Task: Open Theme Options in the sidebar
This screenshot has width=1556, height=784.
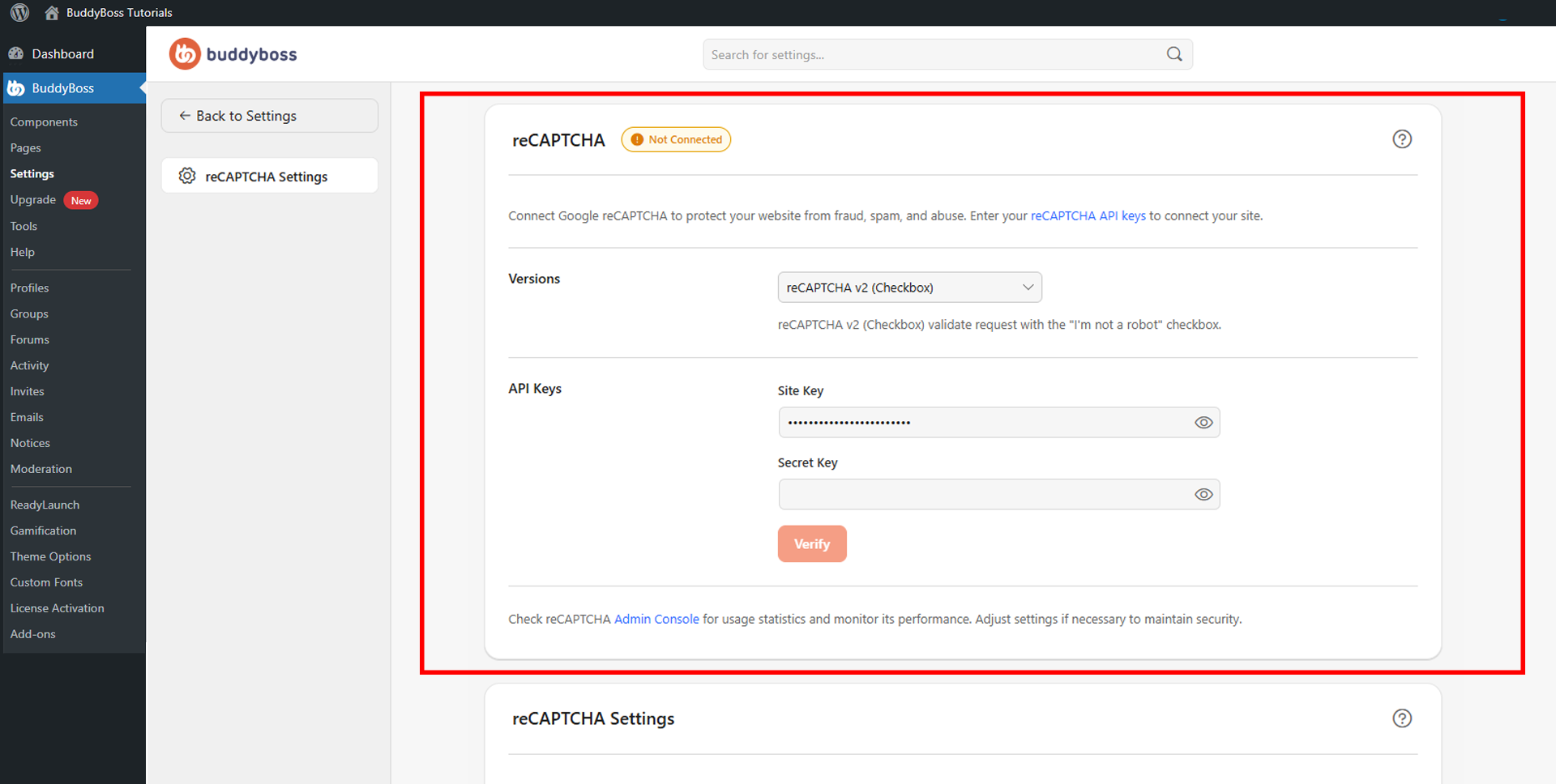Action: coord(50,556)
